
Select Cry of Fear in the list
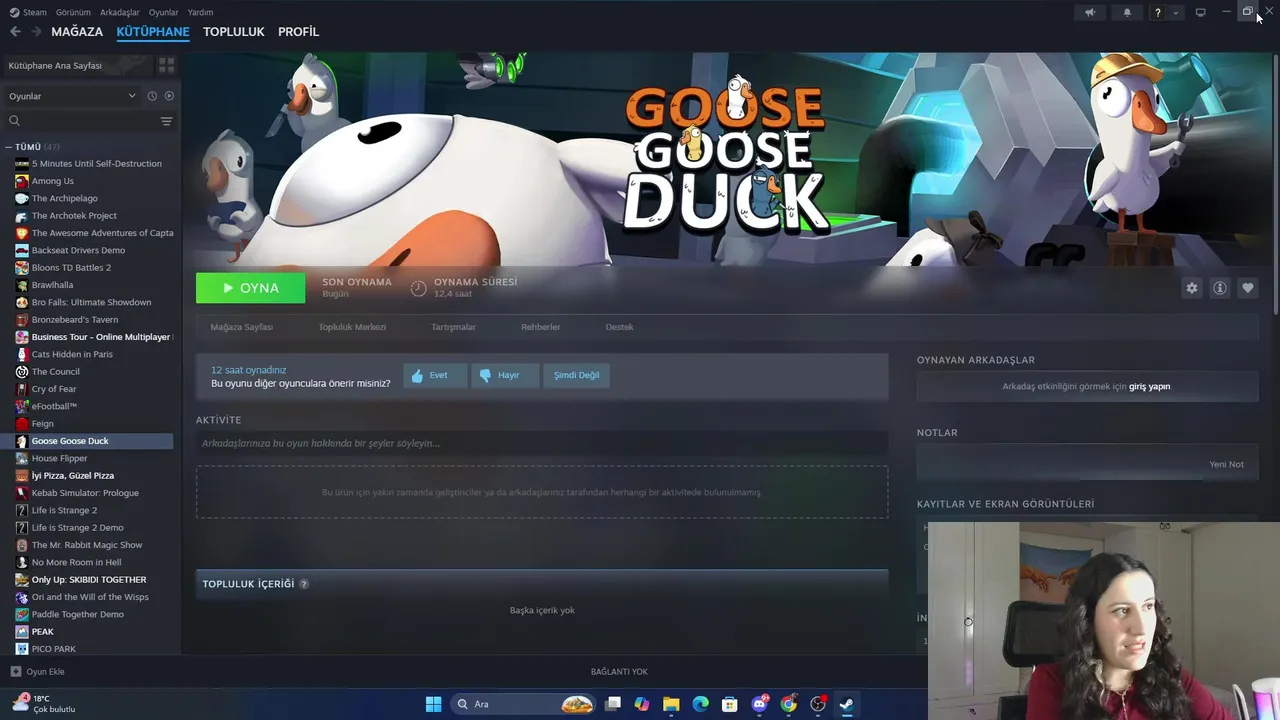54,389
